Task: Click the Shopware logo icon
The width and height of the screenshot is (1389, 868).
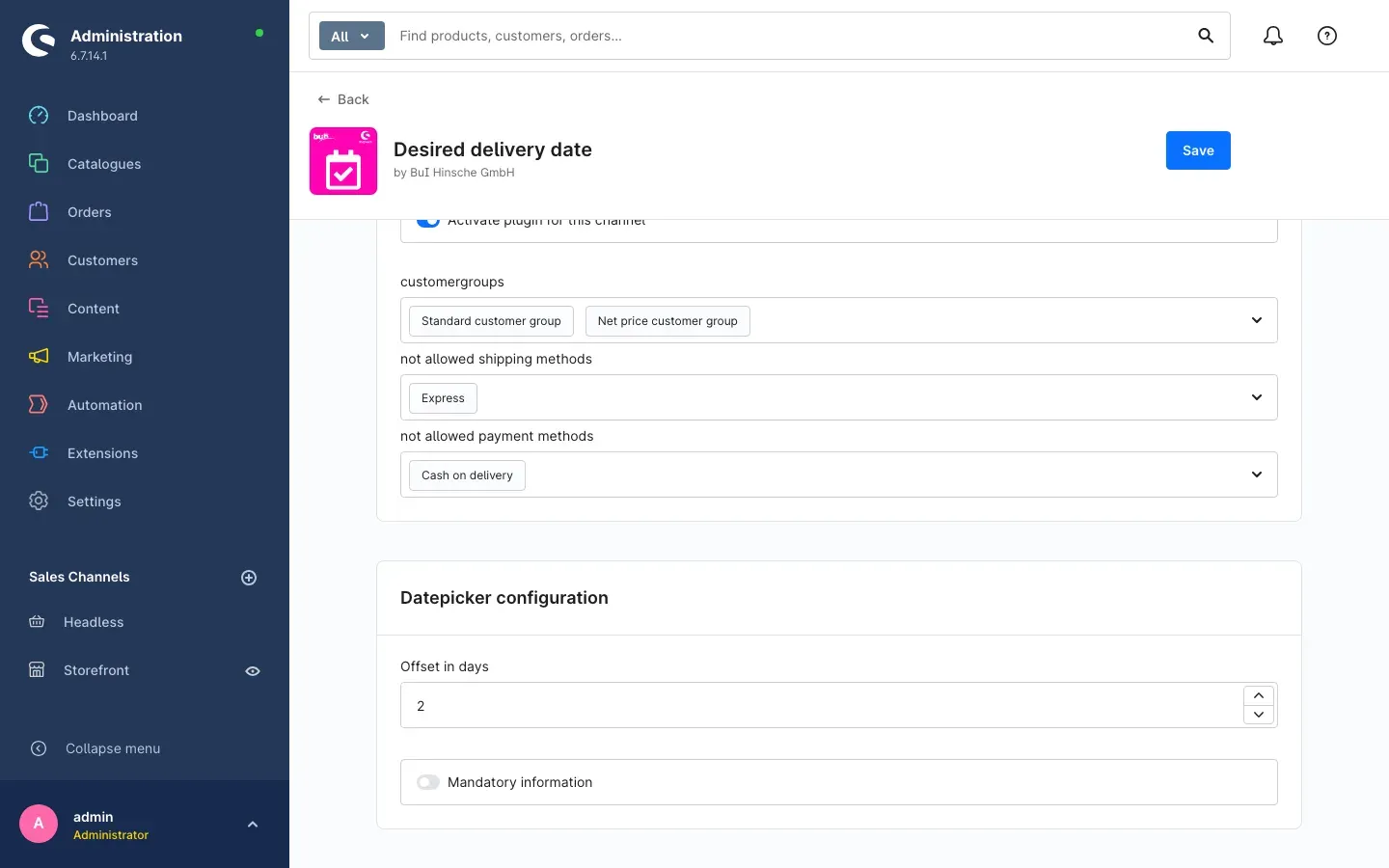Action: click(x=39, y=41)
